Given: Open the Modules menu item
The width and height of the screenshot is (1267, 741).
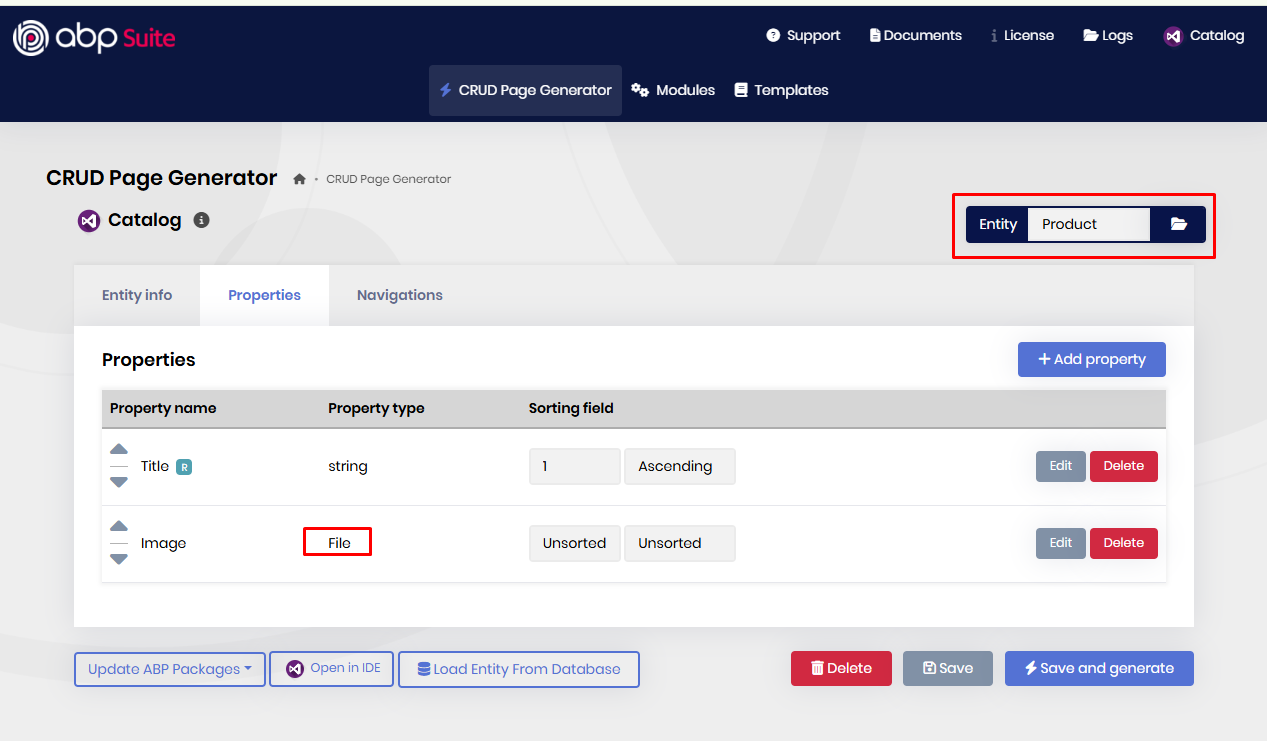Looking at the screenshot, I should click(x=673, y=90).
